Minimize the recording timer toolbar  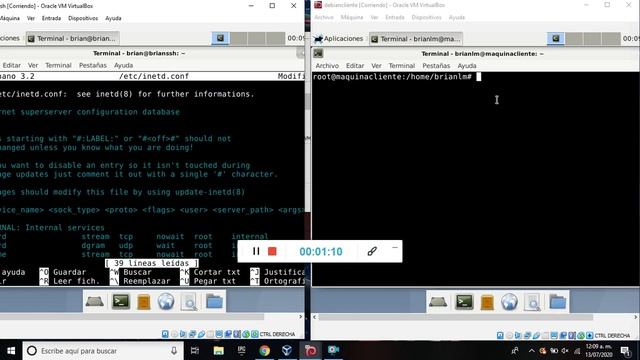tap(394, 247)
